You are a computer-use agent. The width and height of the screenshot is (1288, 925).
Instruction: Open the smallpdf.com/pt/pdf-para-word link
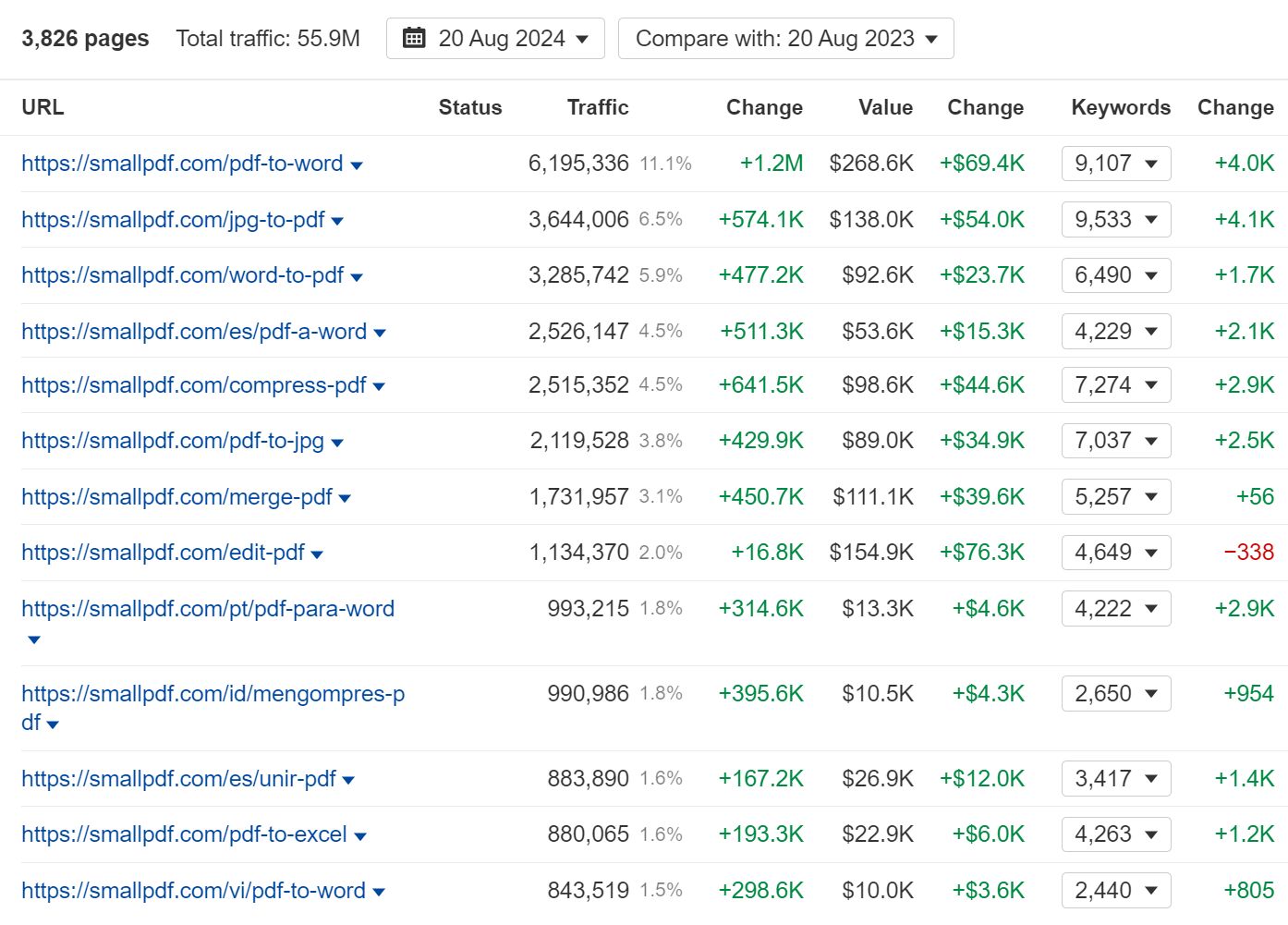pos(208,609)
